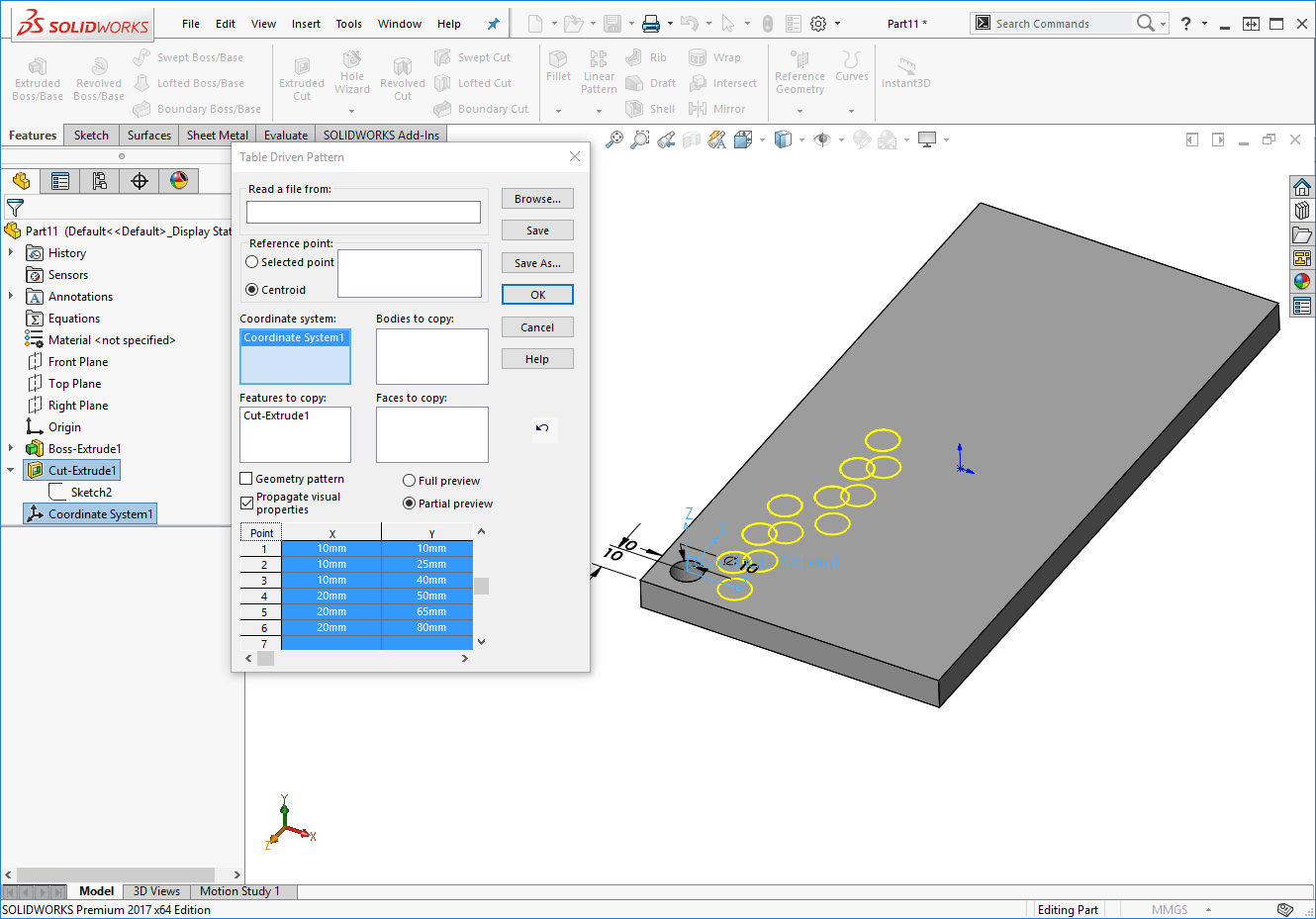Uncheck Propagate visual properties

(x=246, y=504)
